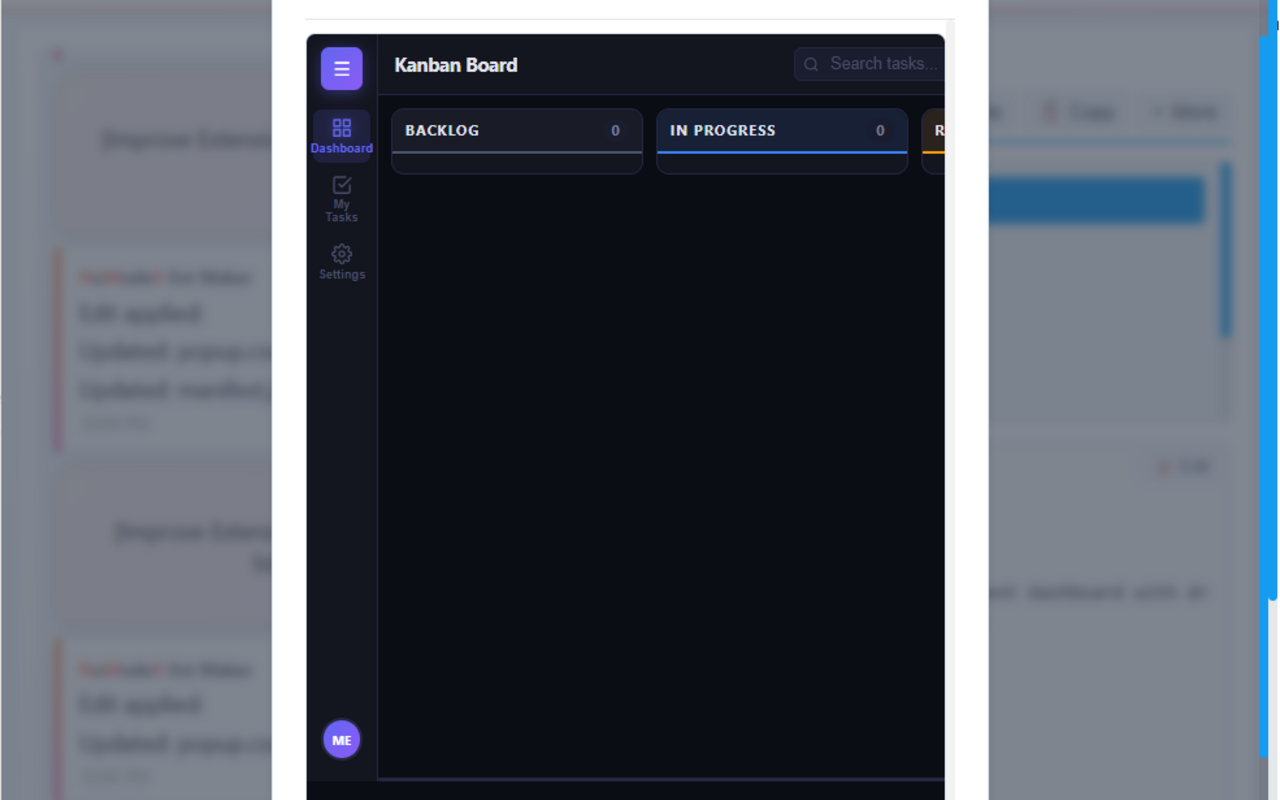This screenshot has width=1280, height=800.
Task: Open Settings via the gear icon
Action: [341, 262]
